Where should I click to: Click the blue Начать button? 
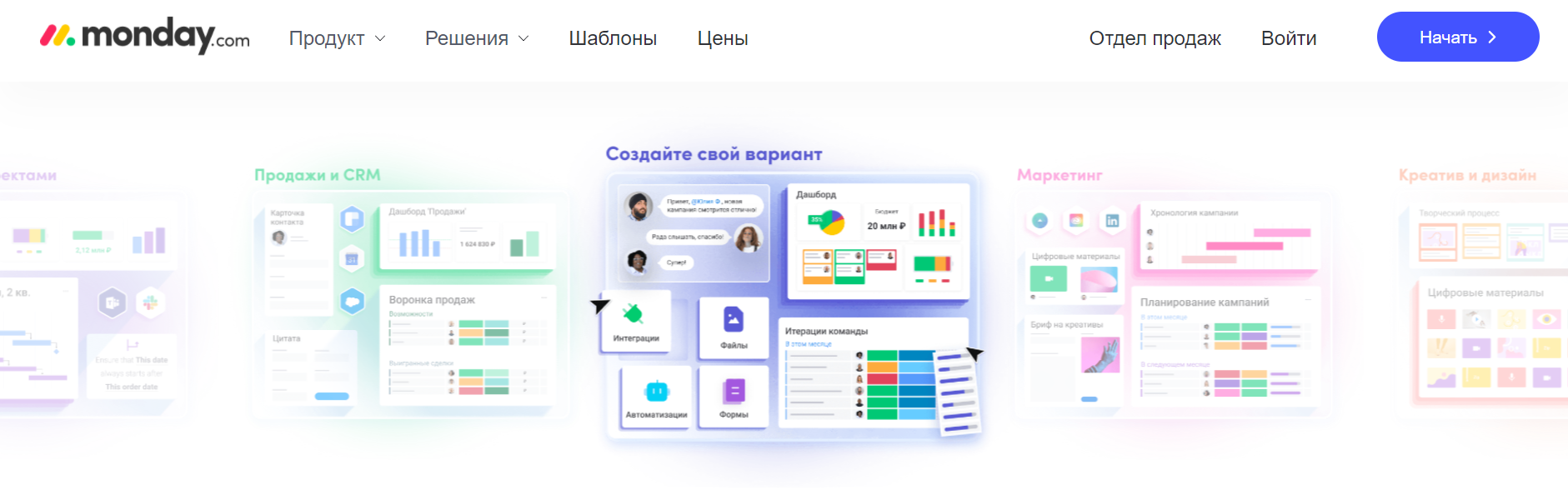(1458, 37)
